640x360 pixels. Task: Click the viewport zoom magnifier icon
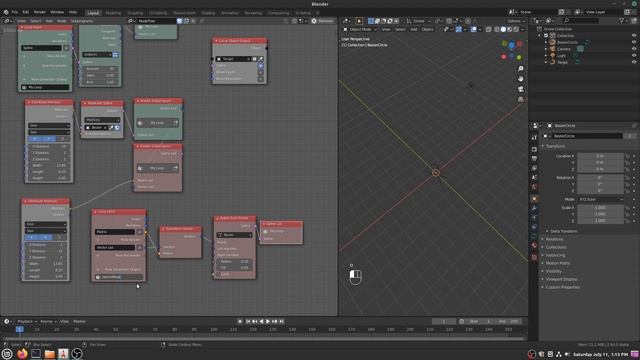(520, 69)
